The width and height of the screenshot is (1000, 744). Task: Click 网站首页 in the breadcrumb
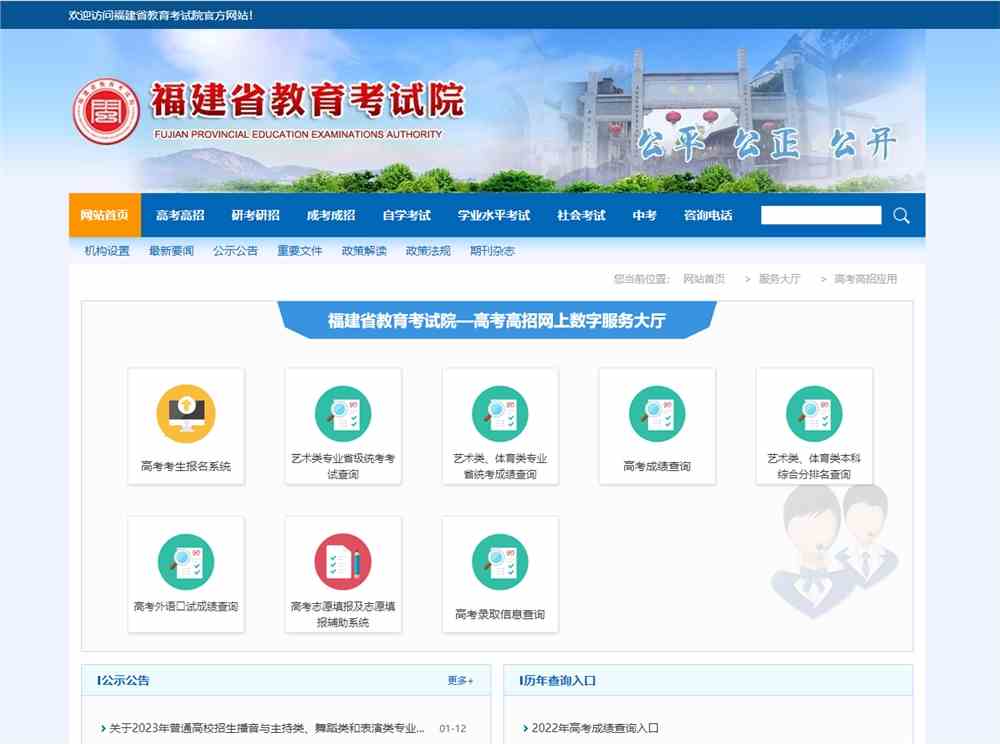(x=704, y=279)
